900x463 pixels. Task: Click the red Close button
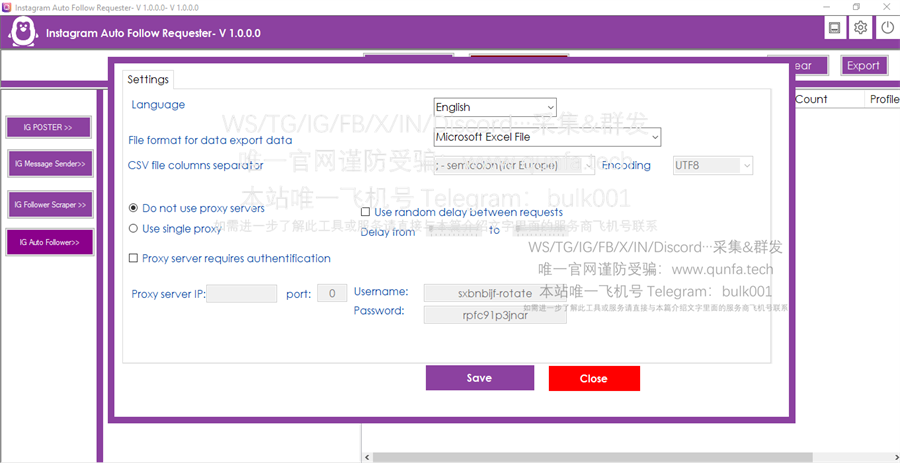pos(594,378)
